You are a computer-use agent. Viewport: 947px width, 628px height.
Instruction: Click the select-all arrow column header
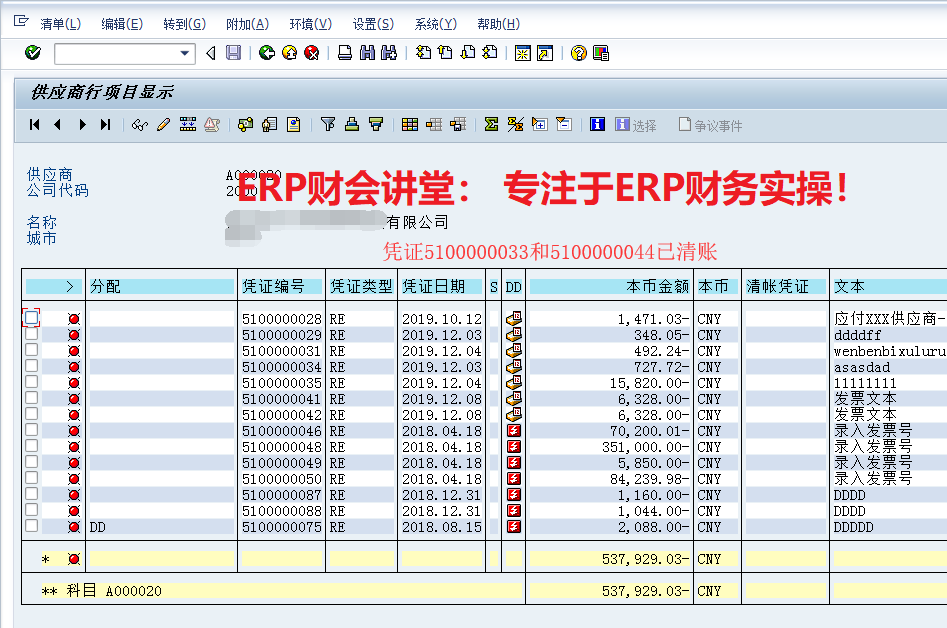click(x=69, y=286)
